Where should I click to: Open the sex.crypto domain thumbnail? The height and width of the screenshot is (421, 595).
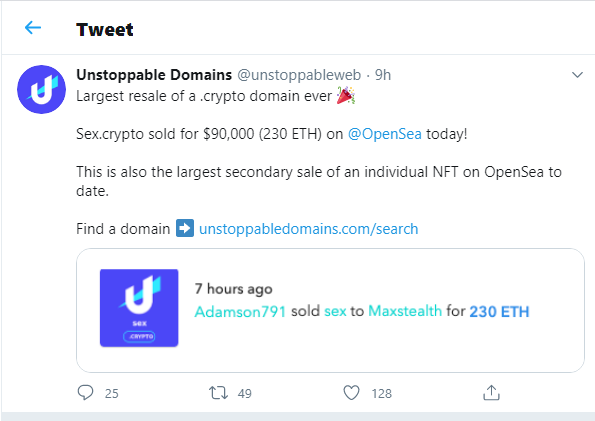[x=139, y=308]
